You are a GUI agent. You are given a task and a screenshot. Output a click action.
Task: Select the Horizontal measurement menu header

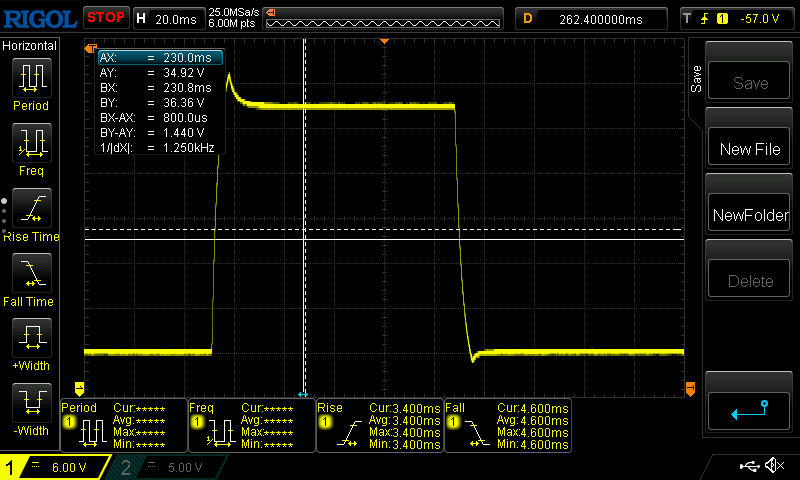tap(30, 47)
